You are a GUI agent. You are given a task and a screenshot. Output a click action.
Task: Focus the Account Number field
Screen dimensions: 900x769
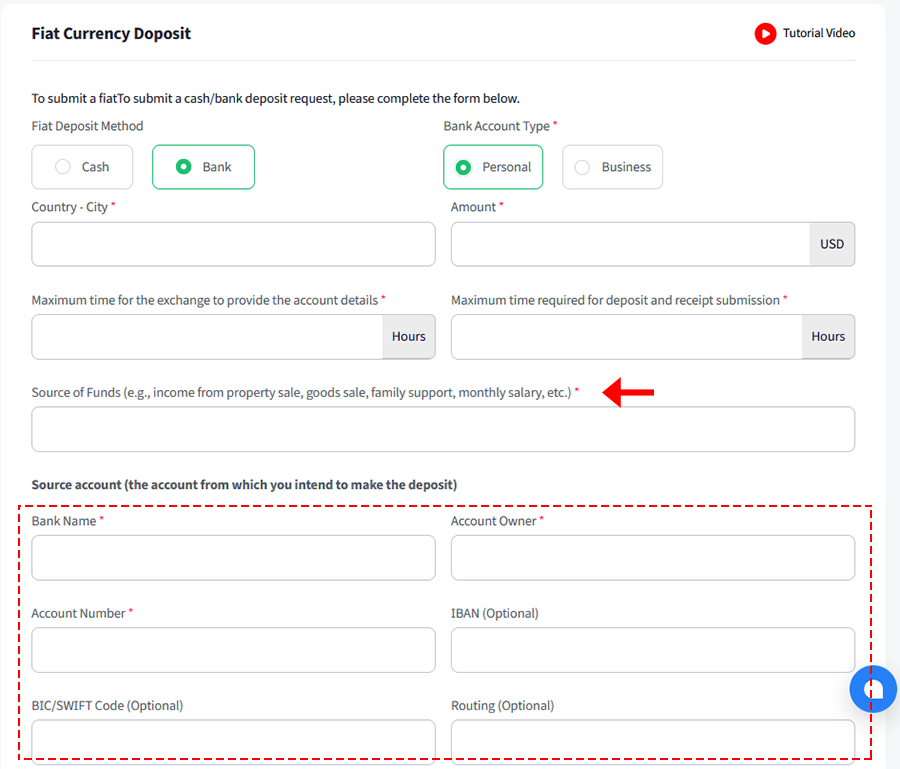[x=234, y=650]
